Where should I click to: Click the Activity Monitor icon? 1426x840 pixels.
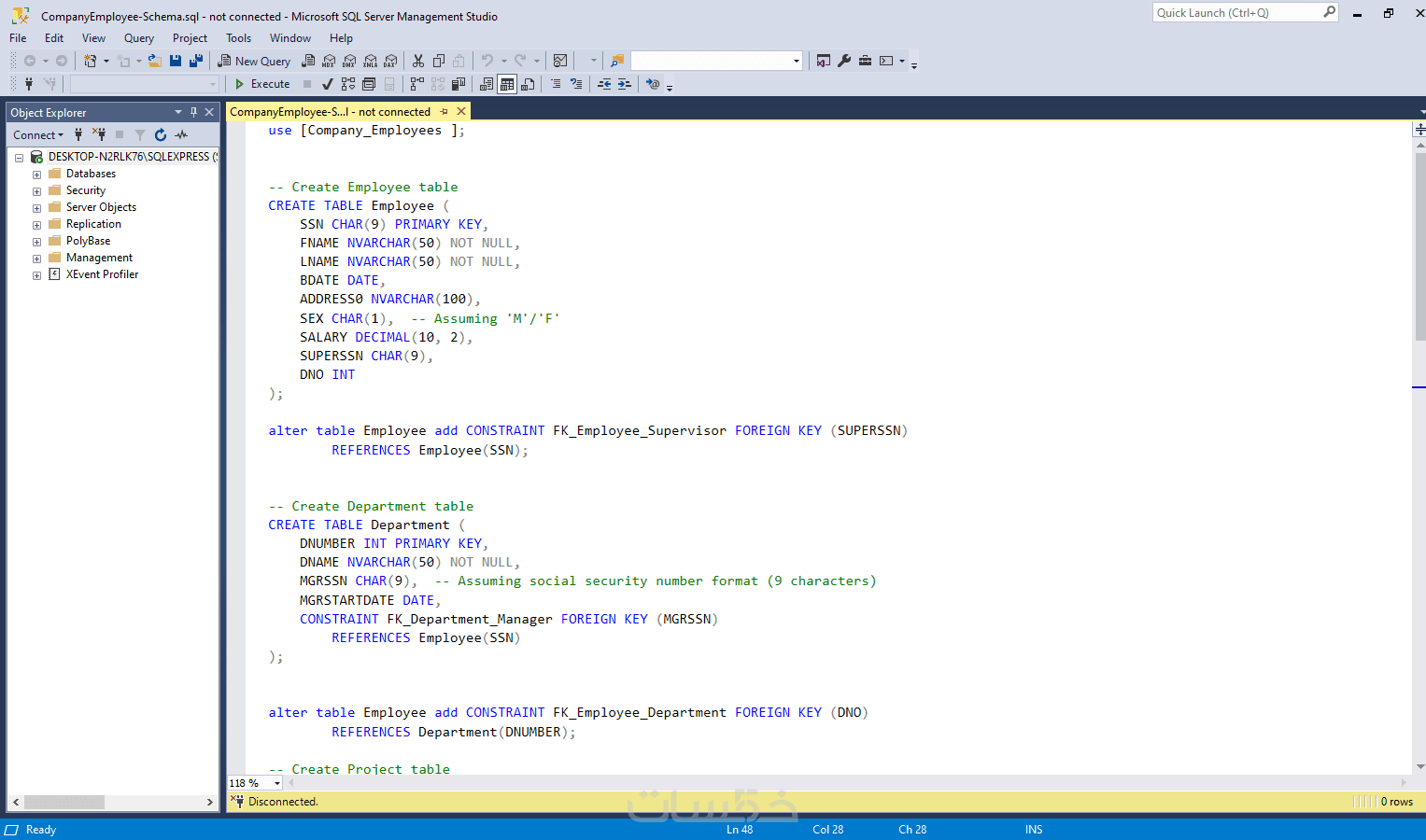(x=560, y=61)
